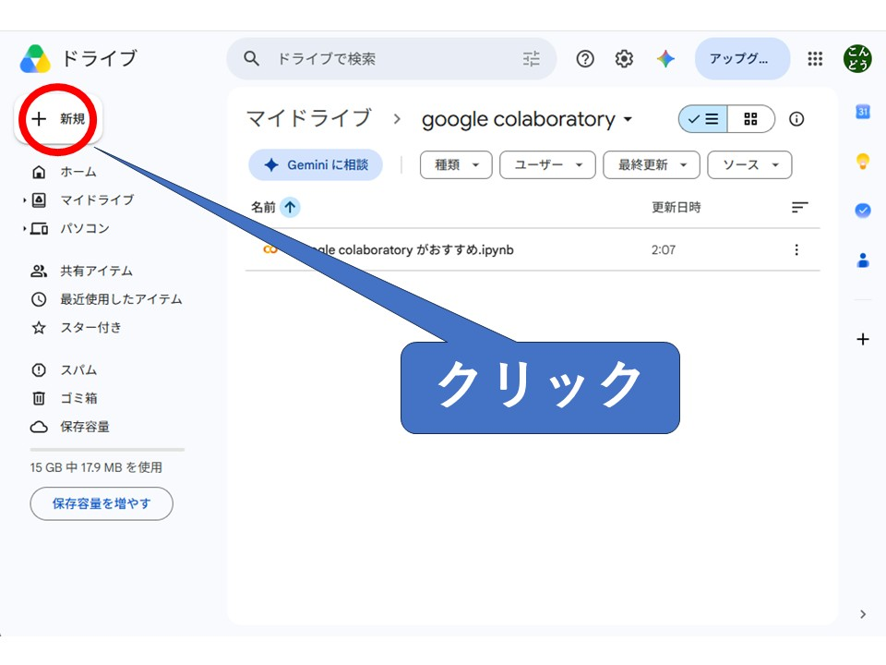The image size is (886, 665).
Task: Go to ホーム in sidebar
Action: pos(79,172)
